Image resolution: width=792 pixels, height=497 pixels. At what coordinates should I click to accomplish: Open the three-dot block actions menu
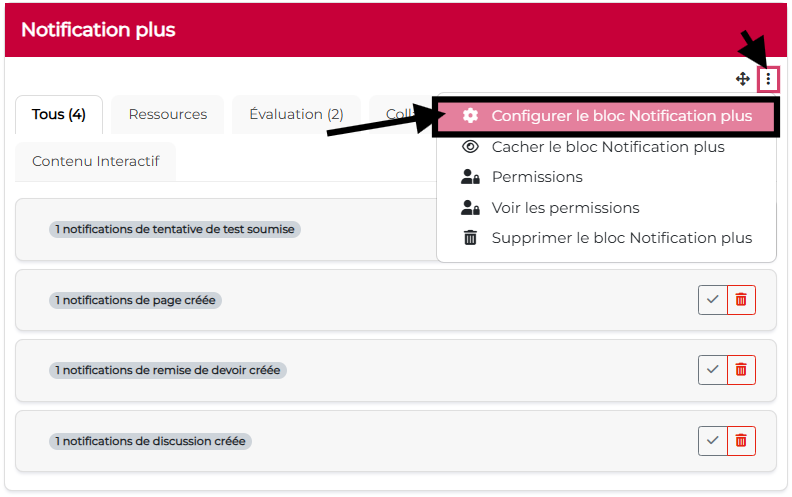coord(768,79)
